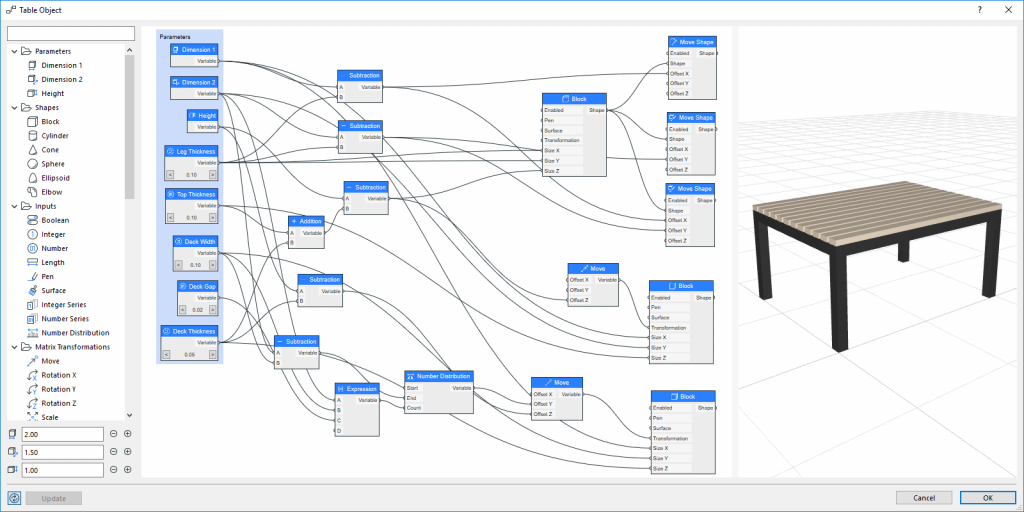Screen dimensions: 1024x512
Task: Click plus button next to 2.00 field
Action: (x=128, y=434)
